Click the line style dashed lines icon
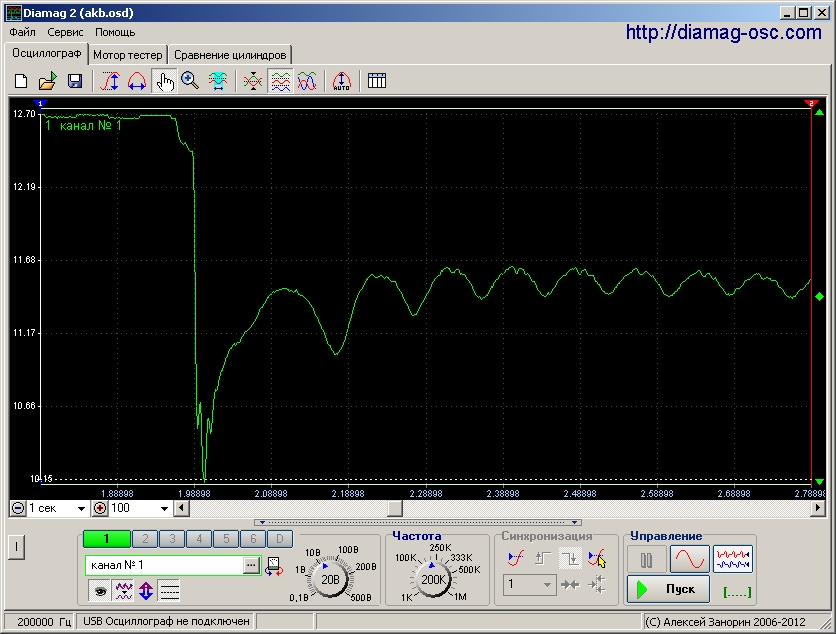The height and width of the screenshot is (634, 836). pyautogui.click(x=170, y=591)
